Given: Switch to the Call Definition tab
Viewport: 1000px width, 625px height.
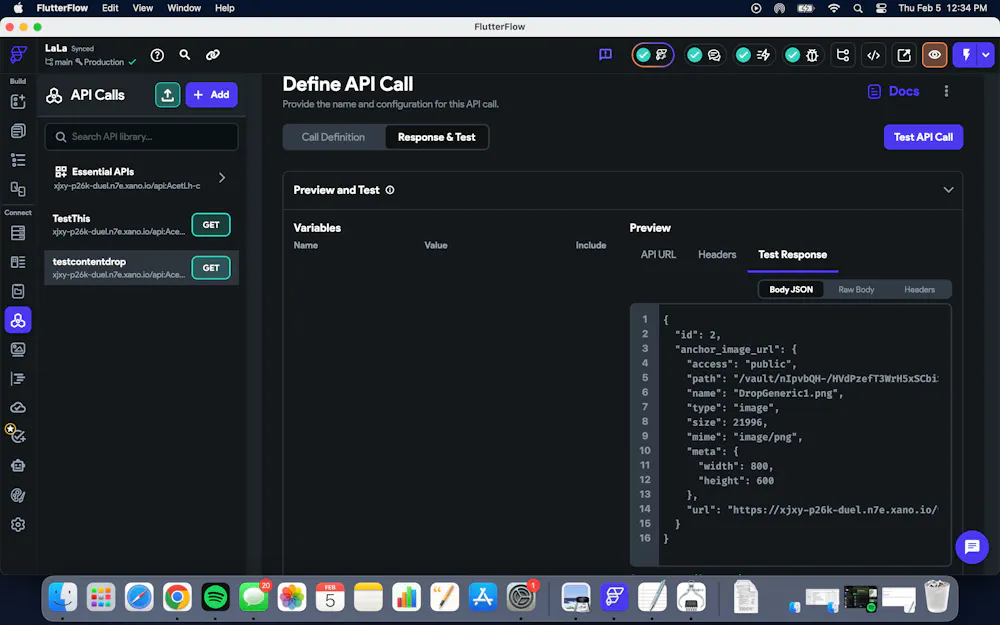Looking at the screenshot, I should tap(333, 137).
